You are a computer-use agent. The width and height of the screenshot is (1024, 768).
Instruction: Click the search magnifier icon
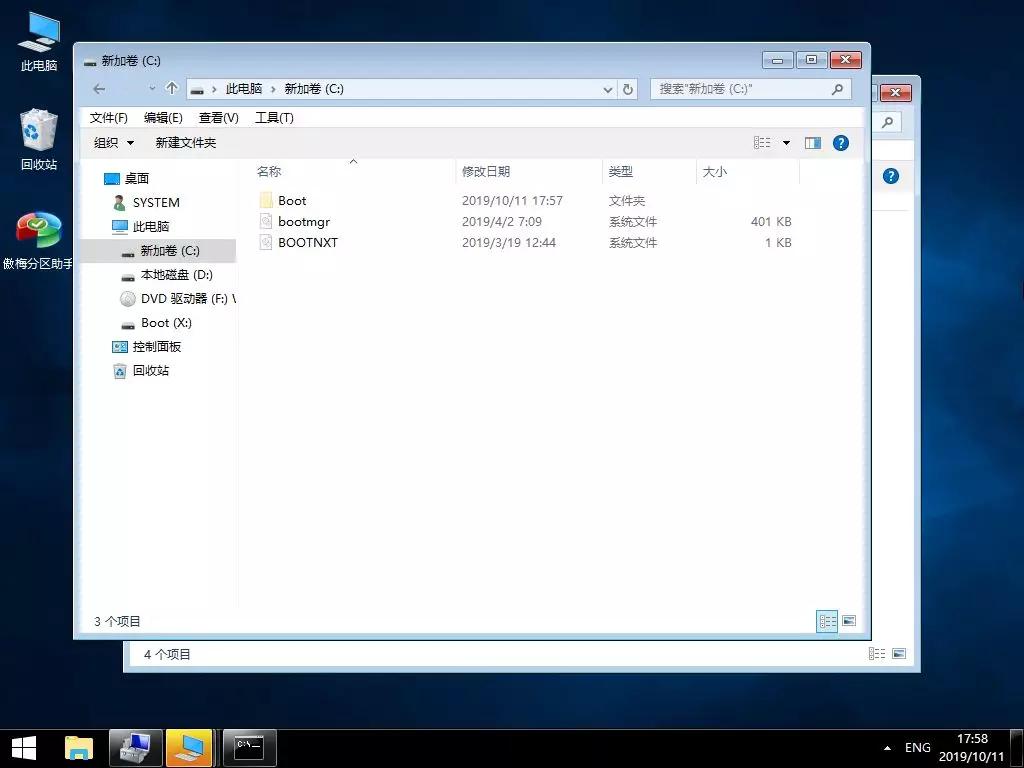(838, 89)
